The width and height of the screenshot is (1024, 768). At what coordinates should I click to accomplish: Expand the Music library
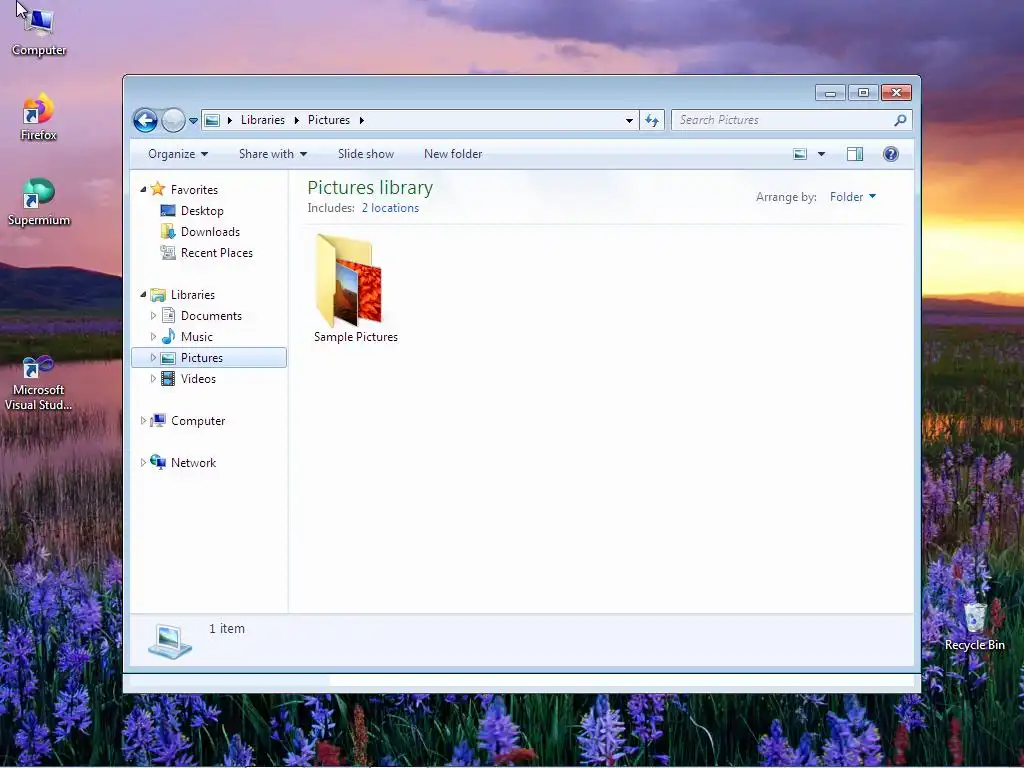pyautogui.click(x=153, y=336)
